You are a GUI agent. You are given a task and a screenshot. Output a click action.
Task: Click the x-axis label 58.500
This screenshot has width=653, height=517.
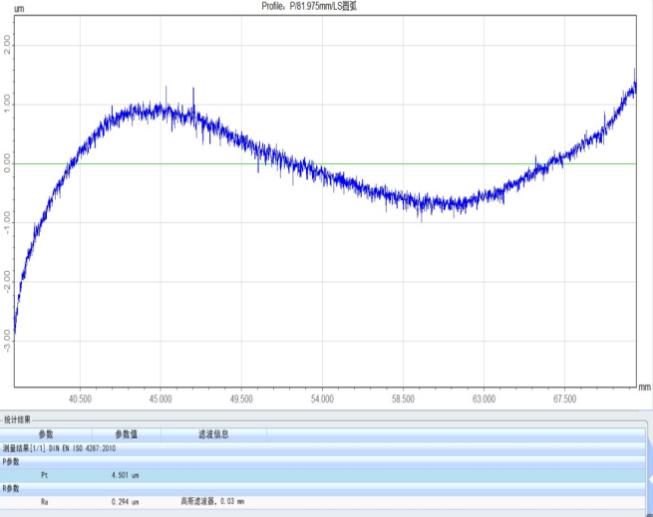coord(403,399)
